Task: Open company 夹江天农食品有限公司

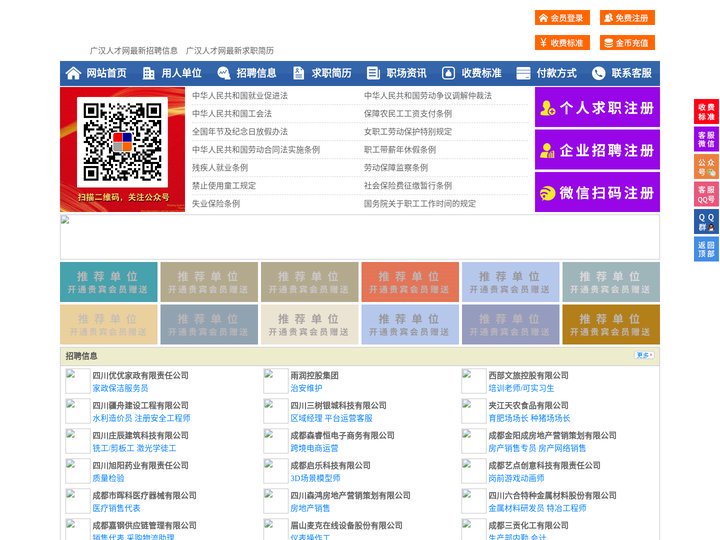Action: click(529, 405)
